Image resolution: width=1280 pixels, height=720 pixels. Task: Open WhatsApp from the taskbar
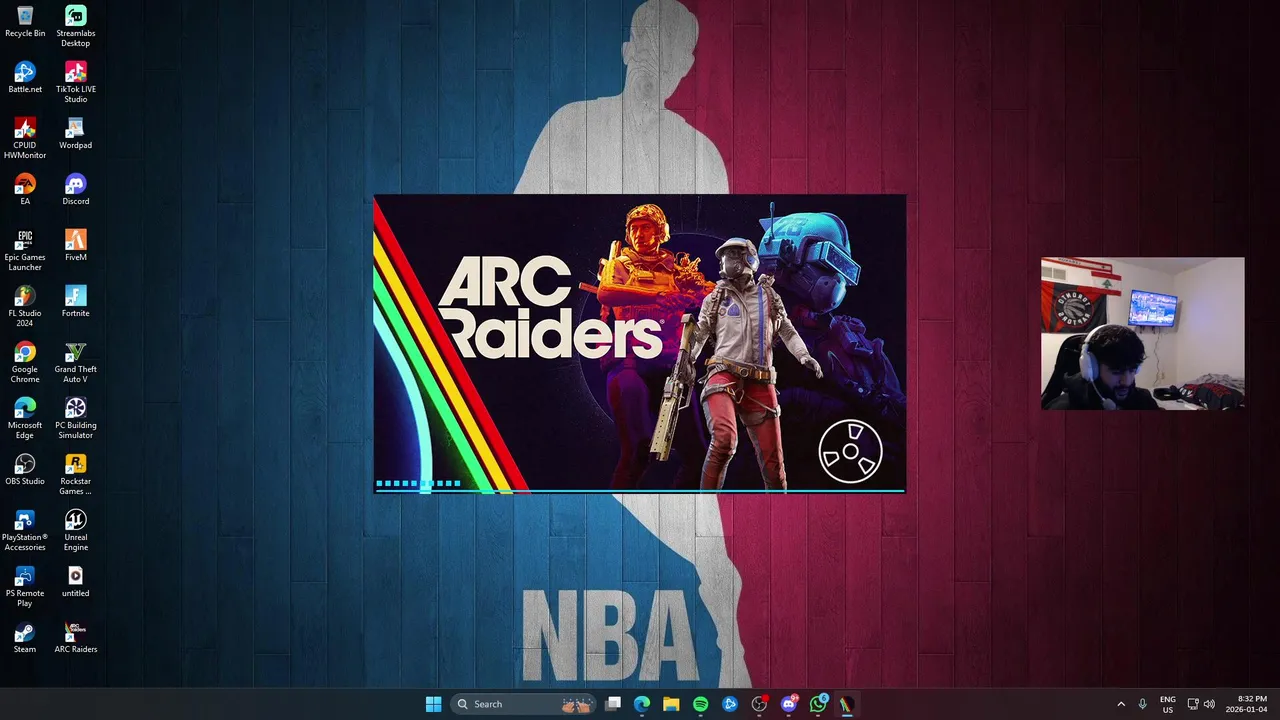coord(818,704)
